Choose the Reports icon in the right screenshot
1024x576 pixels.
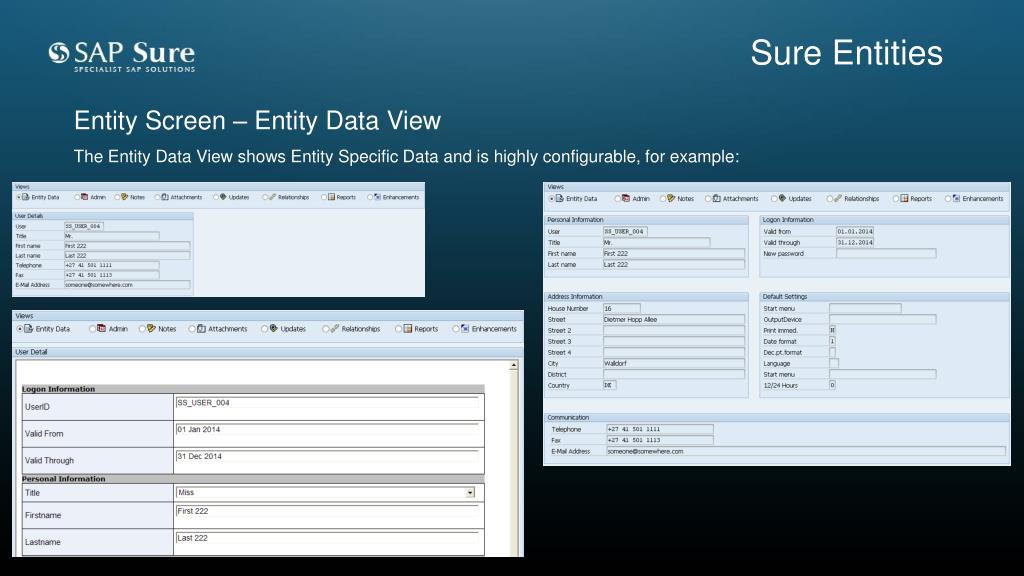coord(904,198)
